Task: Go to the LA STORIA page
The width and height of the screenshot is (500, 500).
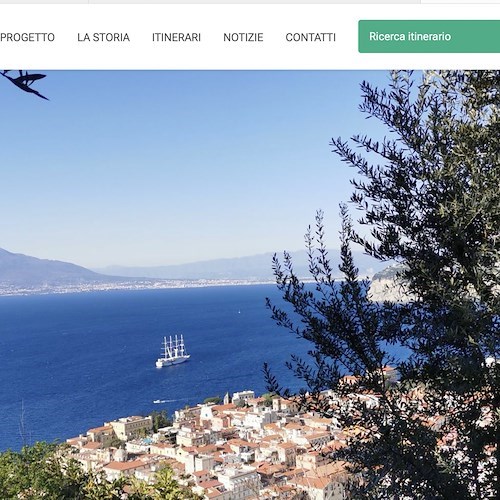Action: (x=103, y=37)
